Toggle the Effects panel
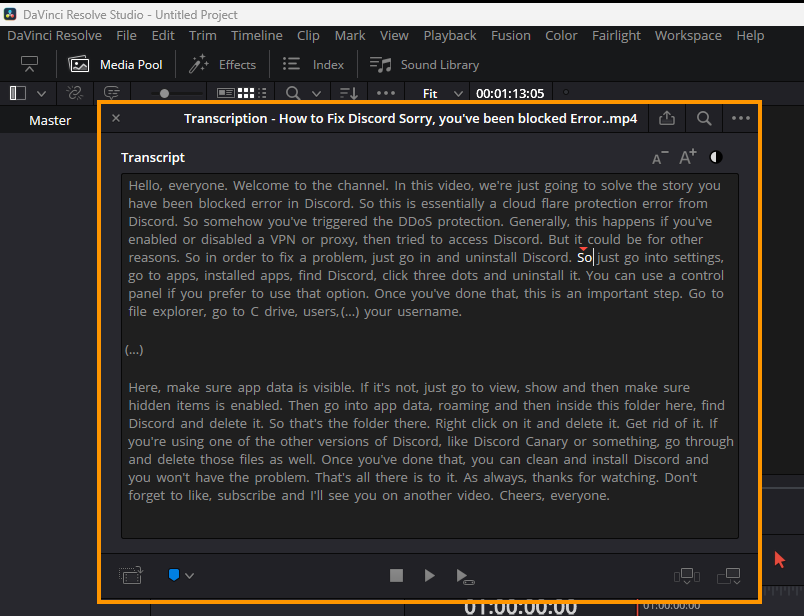Viewport: 804px width, 616px height. [x=222, y=65]
